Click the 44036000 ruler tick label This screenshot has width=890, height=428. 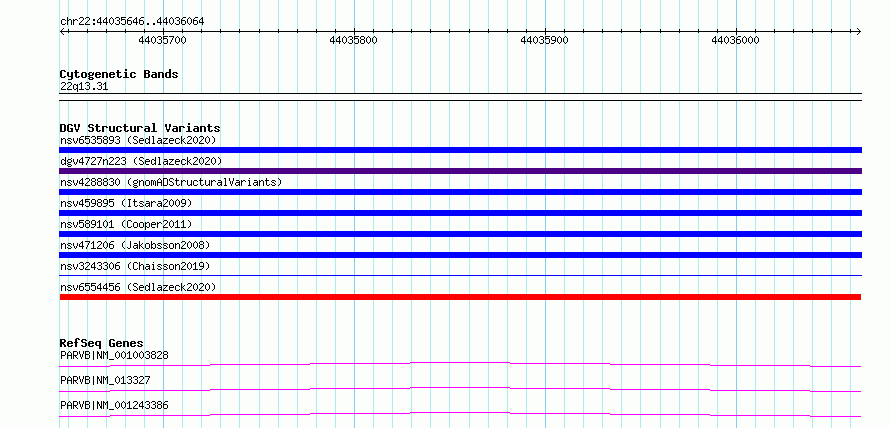734,40
